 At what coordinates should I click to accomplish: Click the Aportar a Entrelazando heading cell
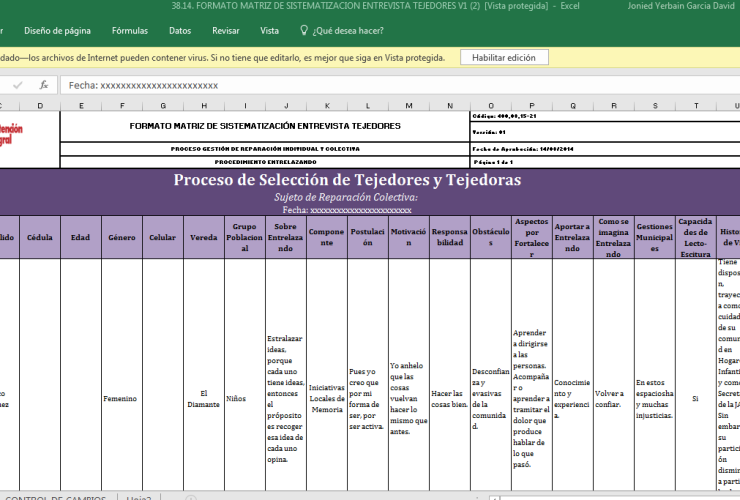coord(573,237)
